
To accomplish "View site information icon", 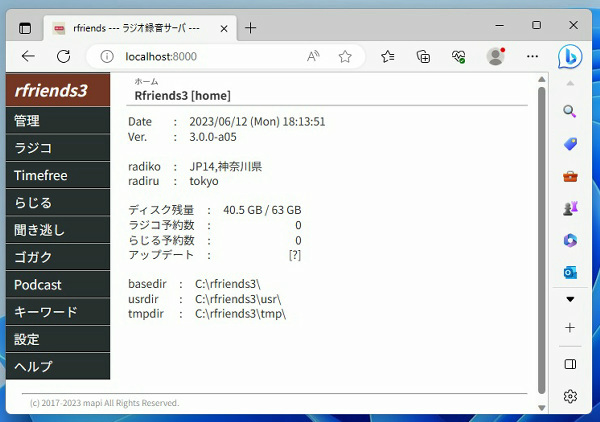I will tap(107, 57).
